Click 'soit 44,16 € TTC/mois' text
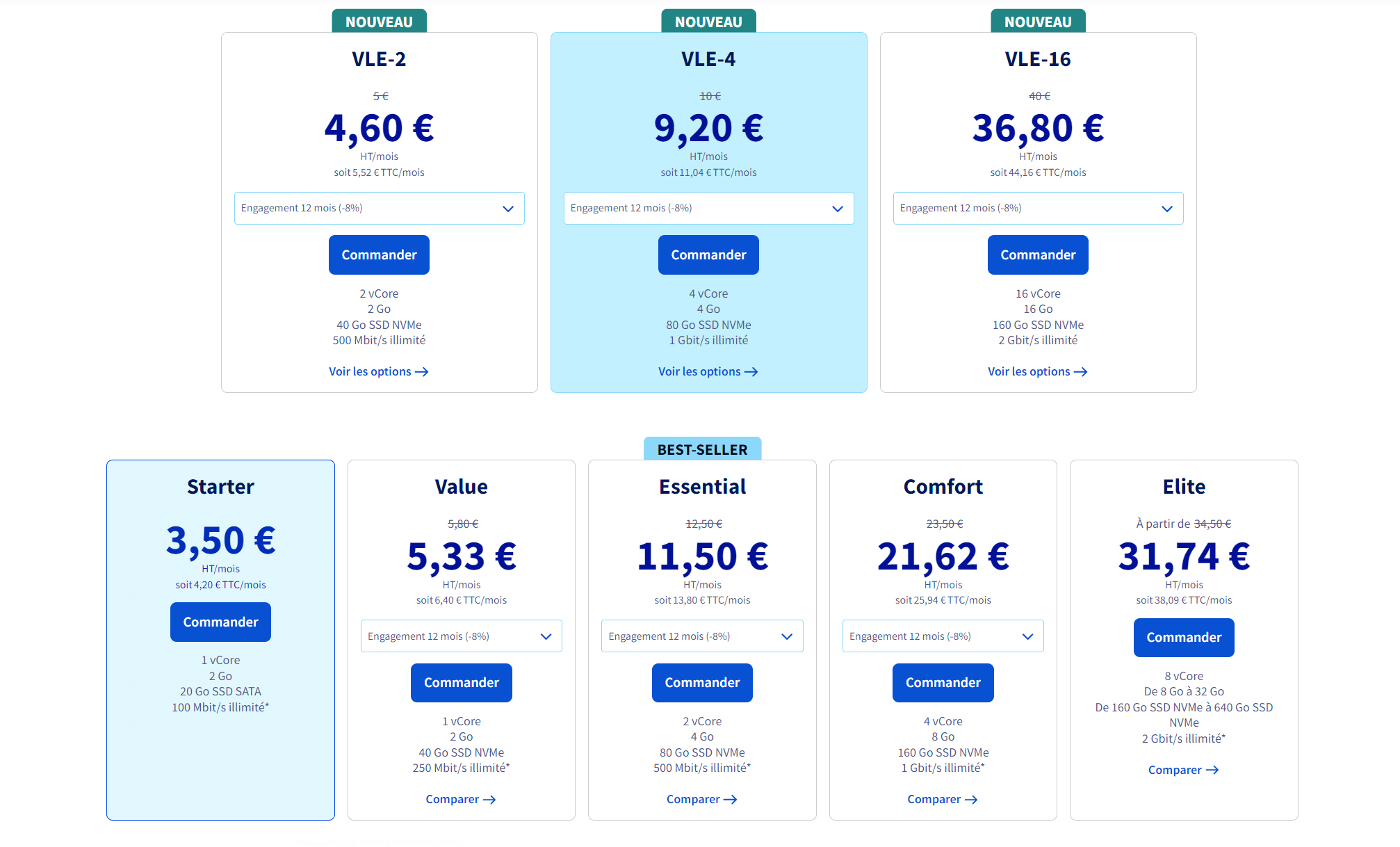Image resolution: width=1400 pixels, height=847 pixels. 1038,172
